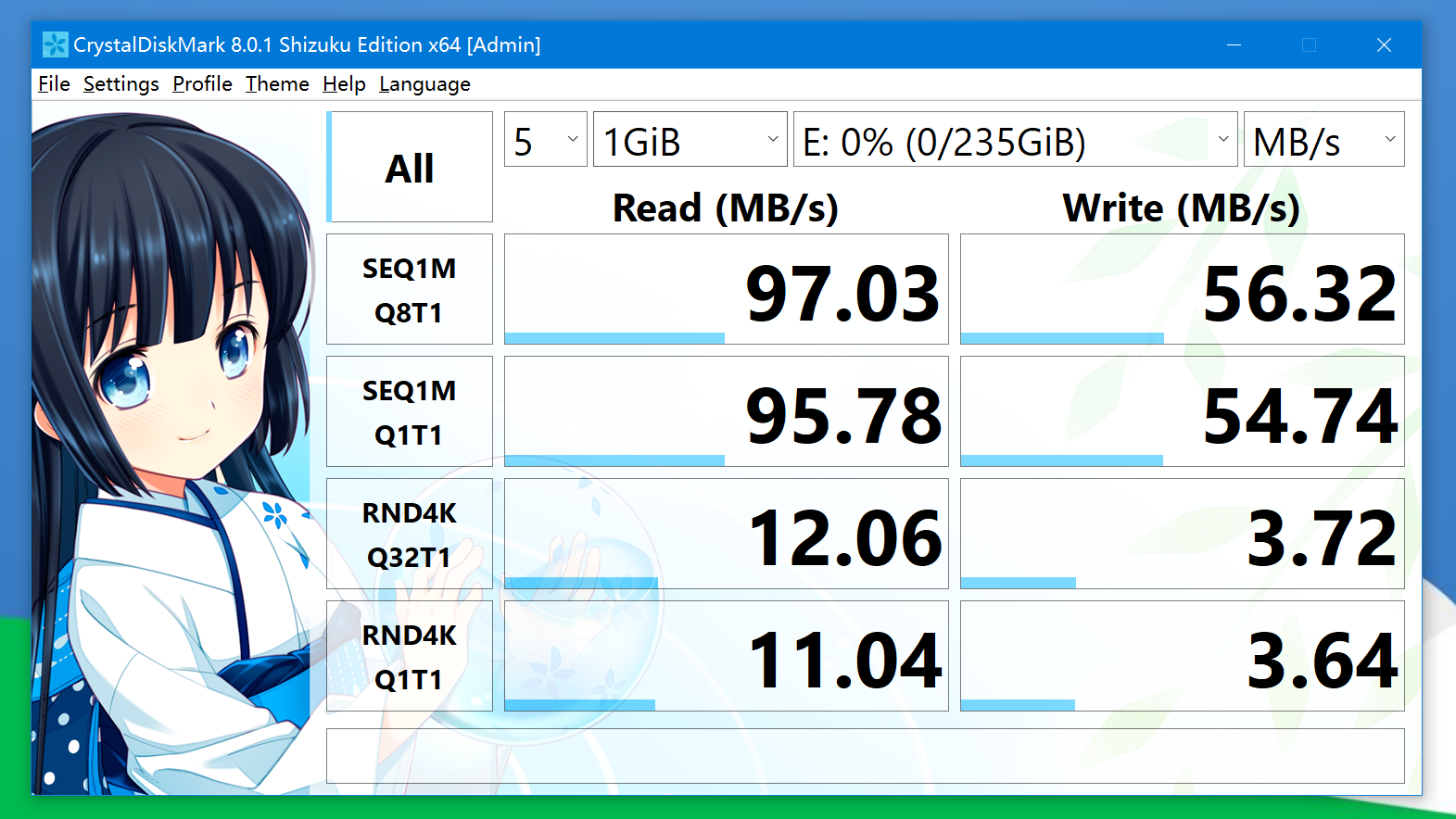Start all benchmarks with All button
This screenshot has width=1456, height=819.
pos(410,167)
